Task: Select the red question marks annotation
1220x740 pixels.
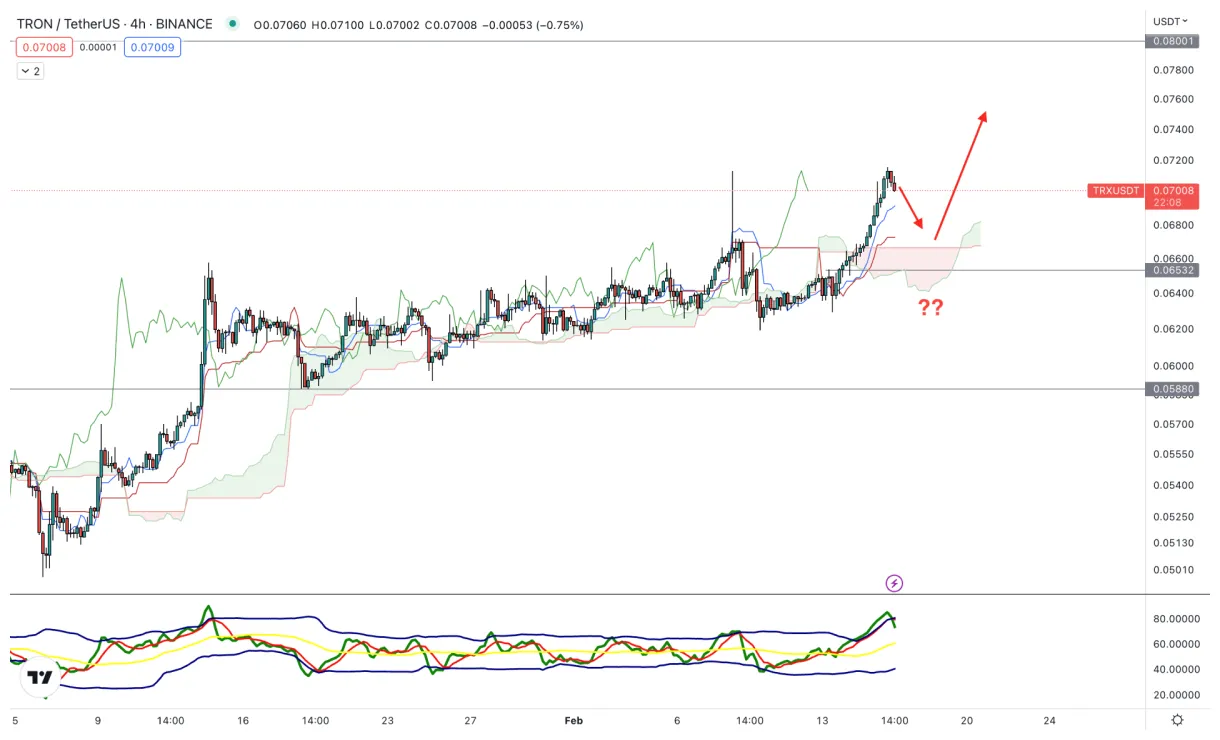Action: coord(929,307)
